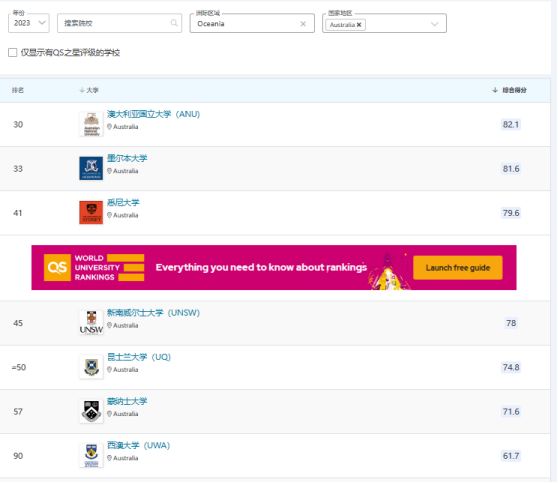This screenshot has height=483, width=558.
Task: Click the Oceania region field
Action: point(252,23)
